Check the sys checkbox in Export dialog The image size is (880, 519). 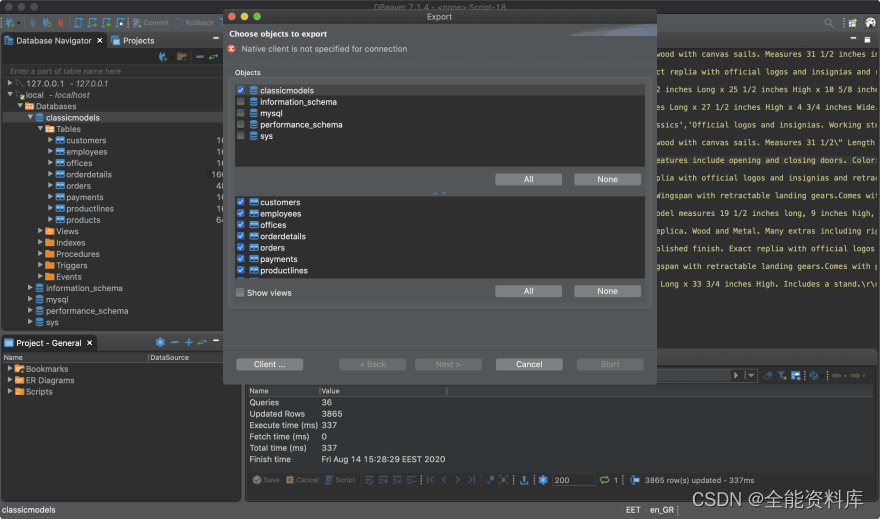(x=241, y=136)
